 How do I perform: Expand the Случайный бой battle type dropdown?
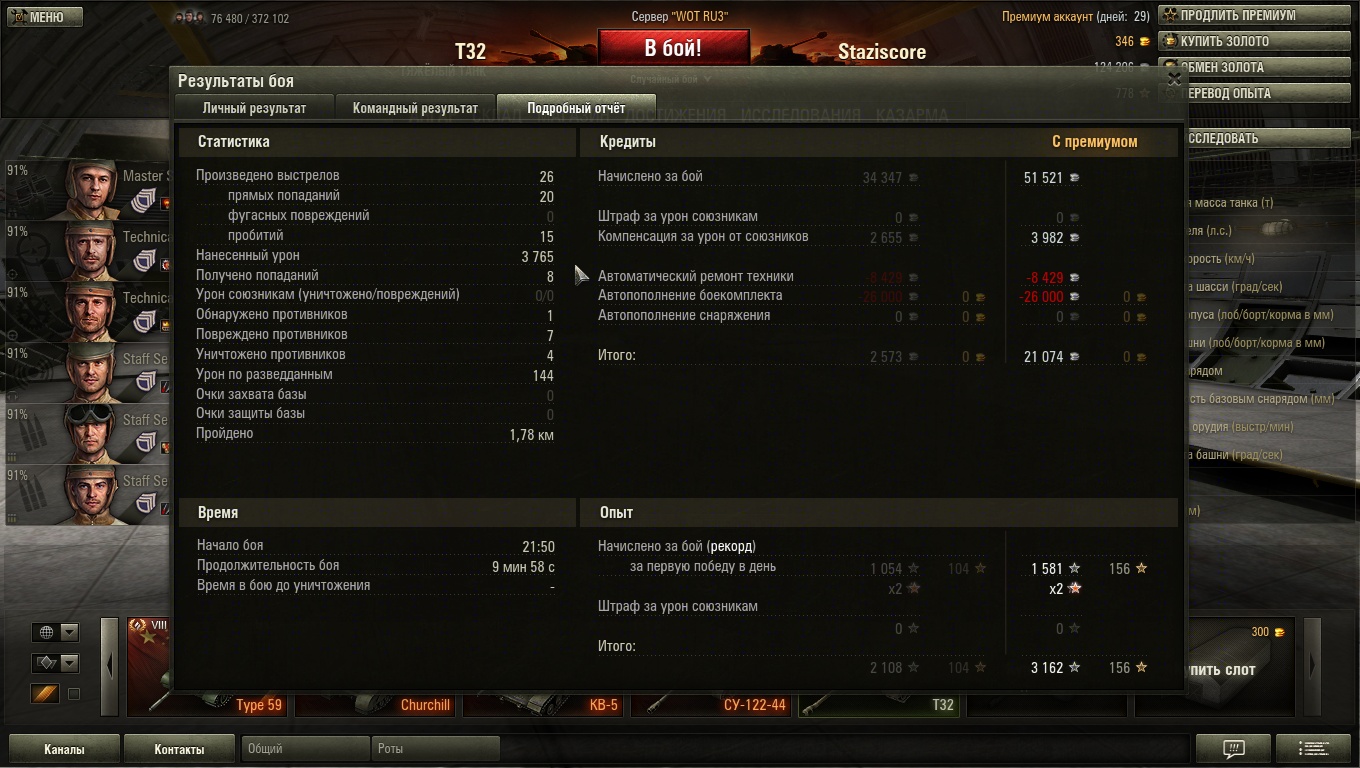pos(671,79)
